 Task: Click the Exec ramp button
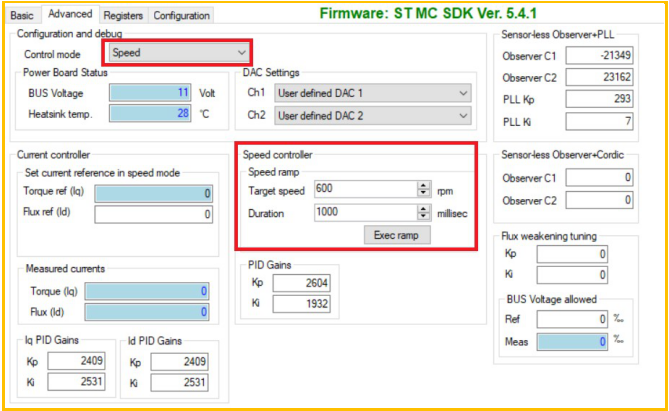point(396,235)
